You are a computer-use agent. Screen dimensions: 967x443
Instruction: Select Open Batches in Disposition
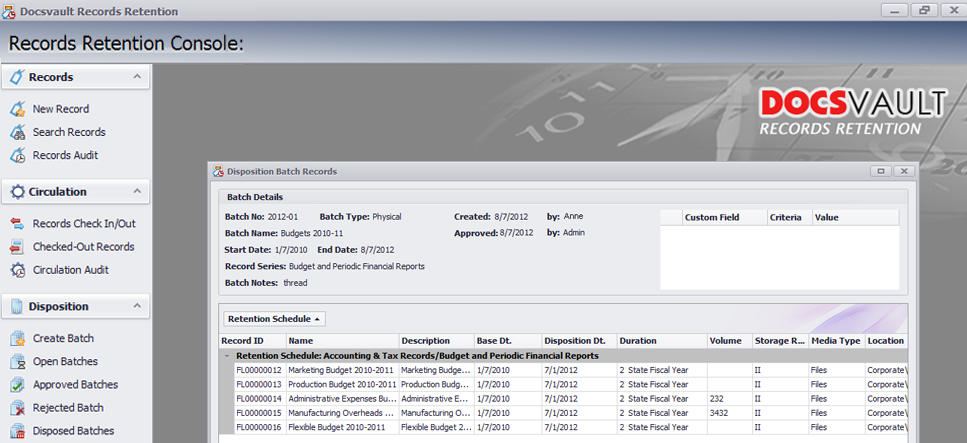[65, 362]
